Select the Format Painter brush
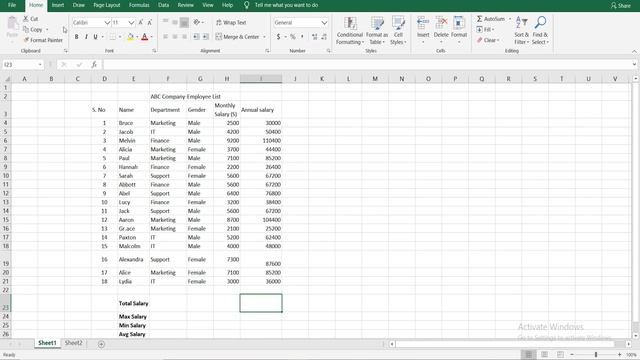This screenshot has width=640, height=360. [x=26, y=40]
